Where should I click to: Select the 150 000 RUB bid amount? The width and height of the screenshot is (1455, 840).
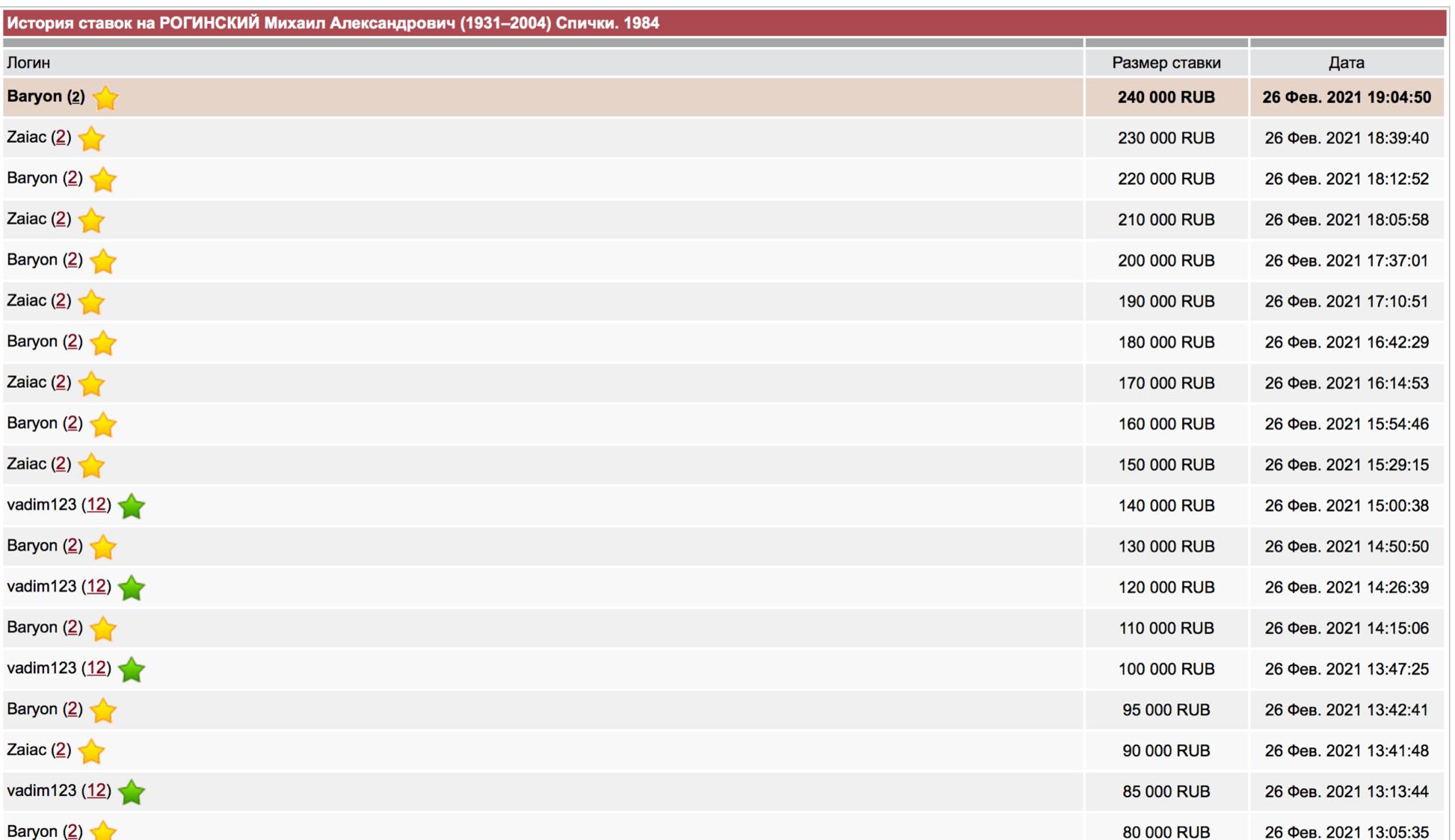1166,465
